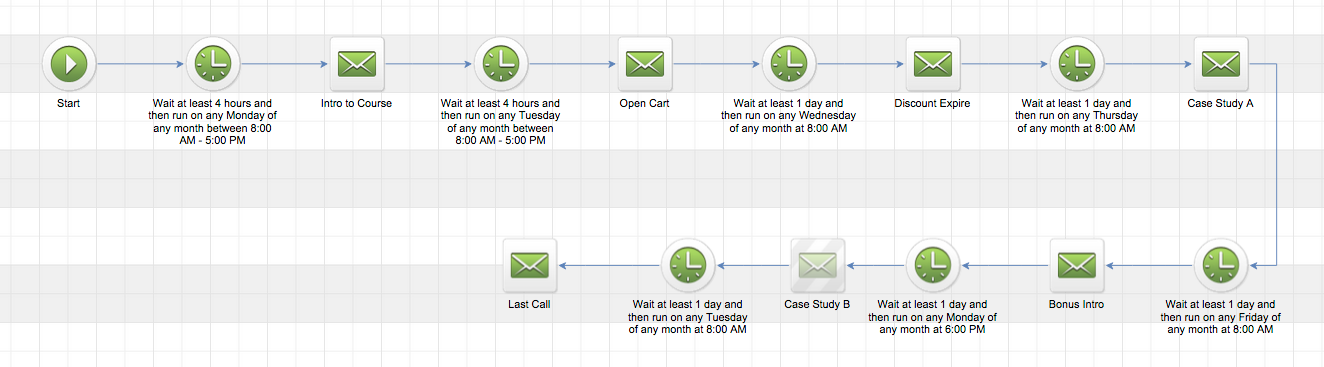The image size is (1324, 367).
Task: Select the Thursday 8:00 AM wait timer
Action: pos(1077,64)
